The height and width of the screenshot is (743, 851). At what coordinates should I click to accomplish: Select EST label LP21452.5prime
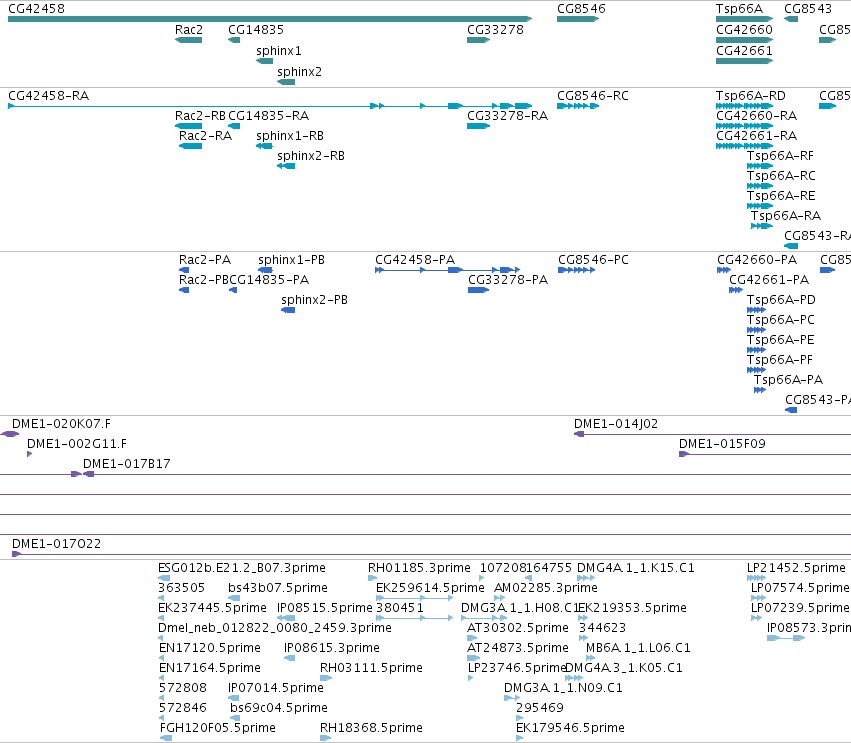coord(796,568)
